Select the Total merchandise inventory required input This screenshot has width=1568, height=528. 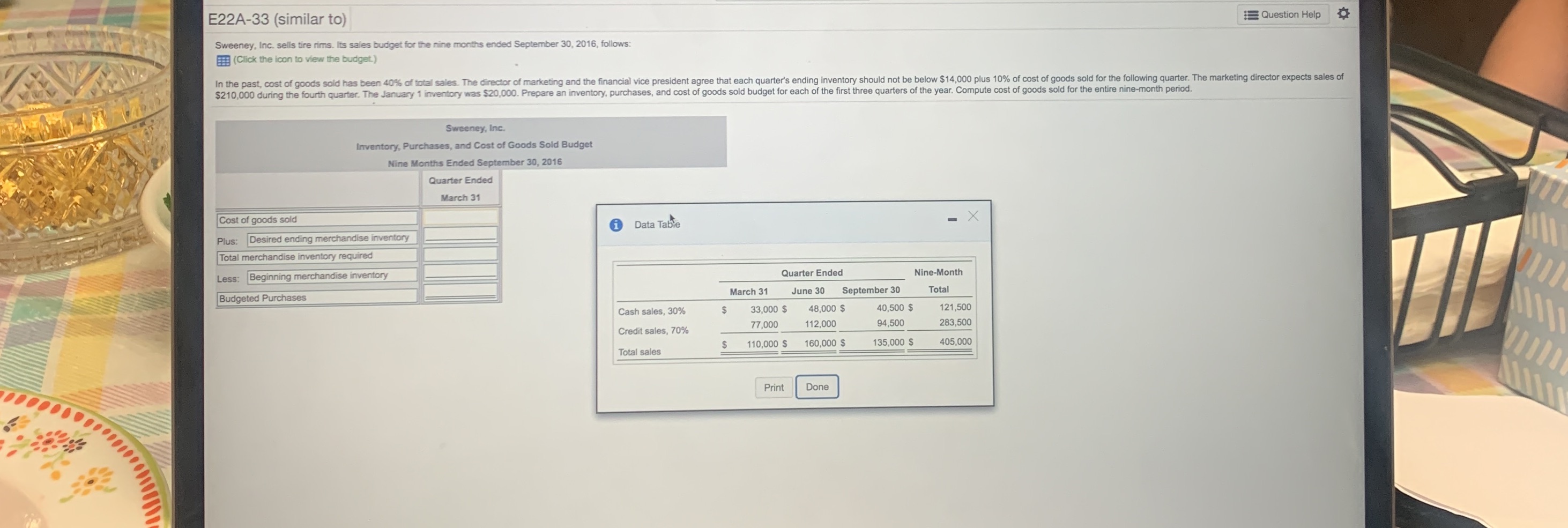[x=461, y=256]
